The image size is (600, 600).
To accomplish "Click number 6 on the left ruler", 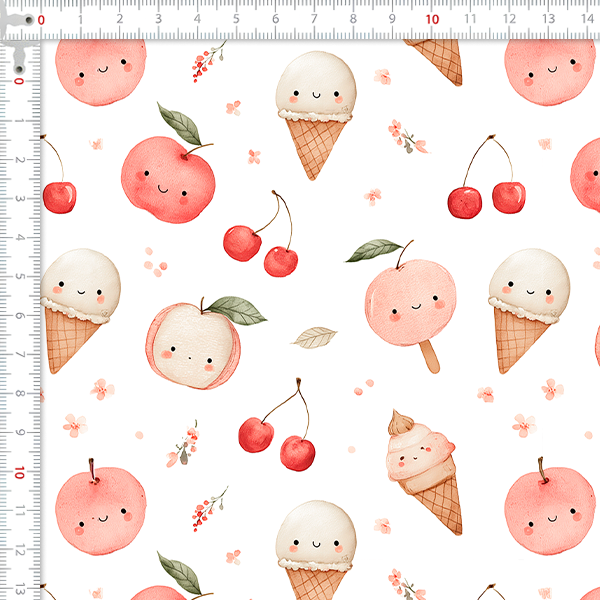I will pyautogui.click(x=19, y=316).
